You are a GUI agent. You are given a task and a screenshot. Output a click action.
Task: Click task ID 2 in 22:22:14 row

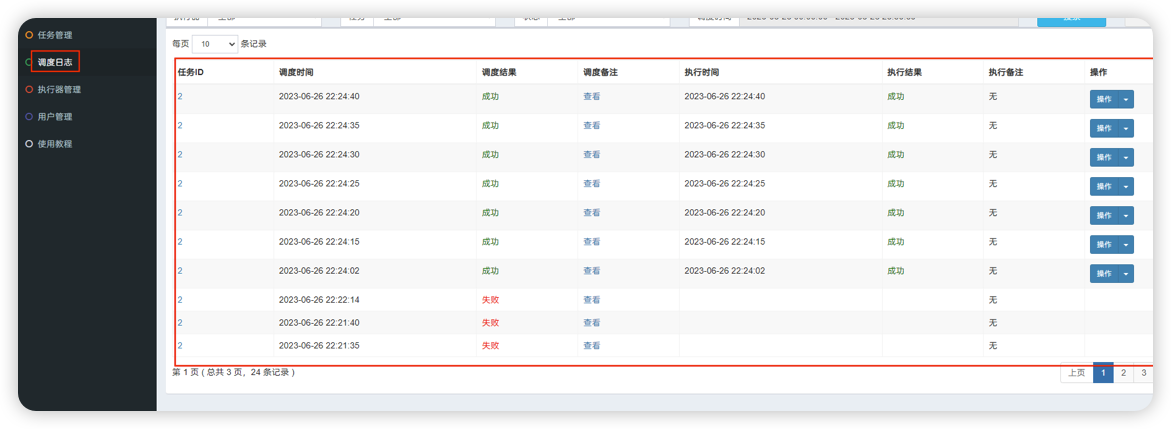click(180, 300)
